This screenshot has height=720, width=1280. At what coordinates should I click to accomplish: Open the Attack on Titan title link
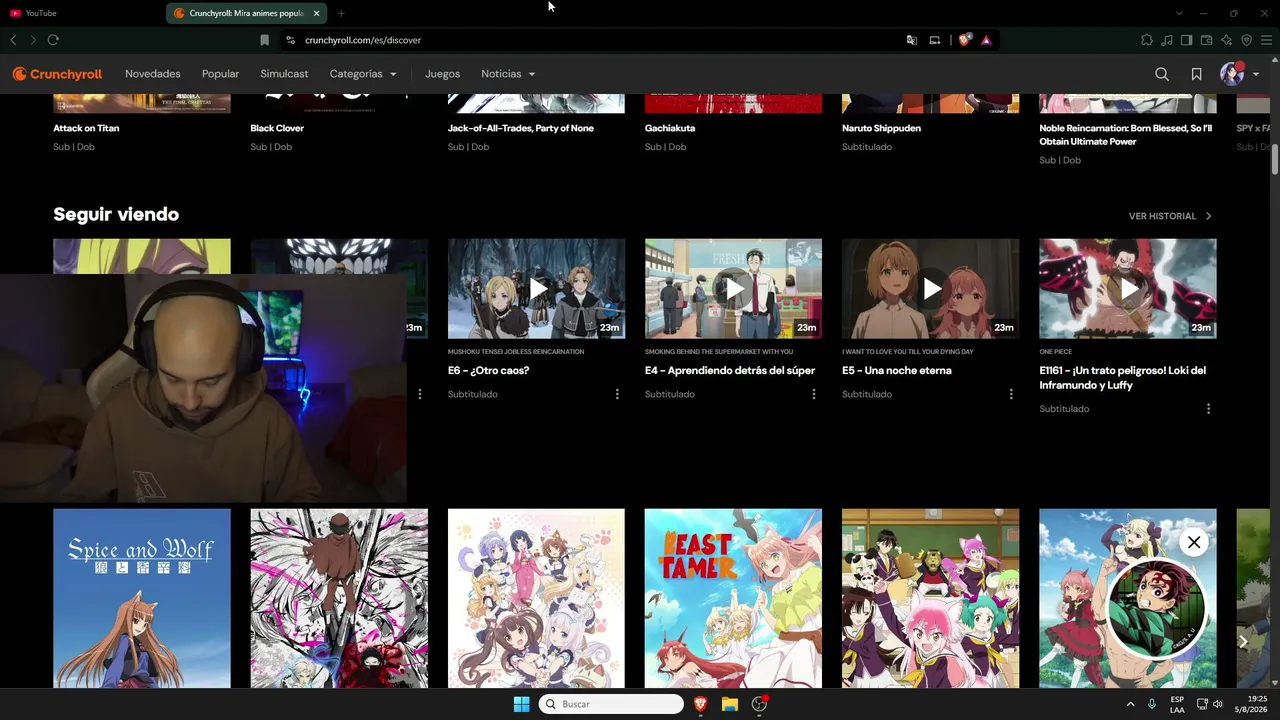point(86,128)
